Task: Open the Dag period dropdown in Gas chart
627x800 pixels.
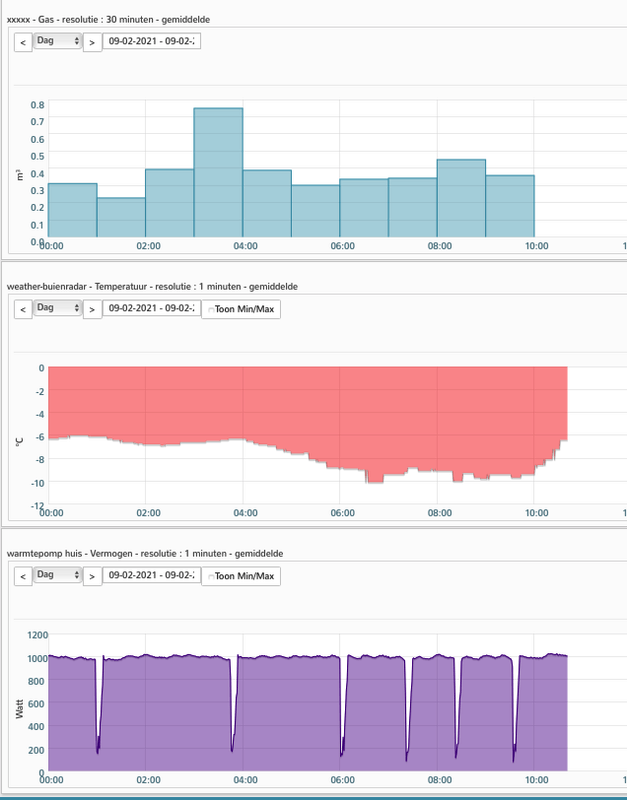Action: 58,41
